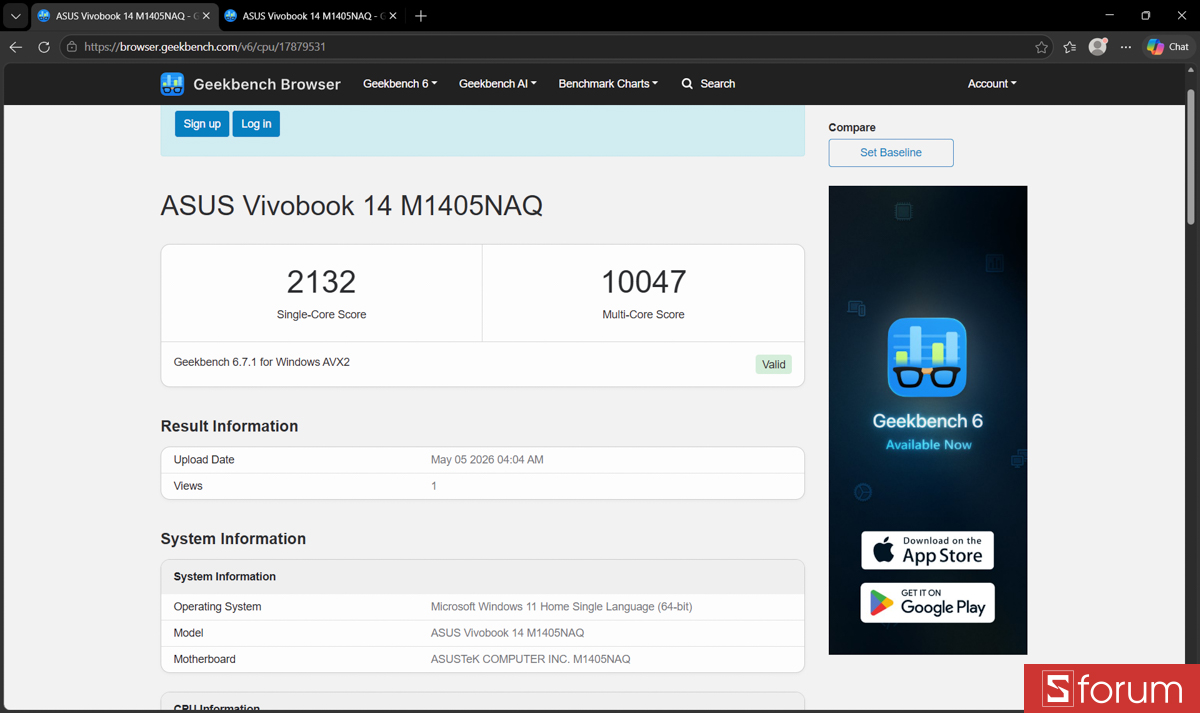1200x713 pixels.
Task: Click the ASUS Vivobook 14 M1405NAQ page heading
Action: [x=352, y=206]
